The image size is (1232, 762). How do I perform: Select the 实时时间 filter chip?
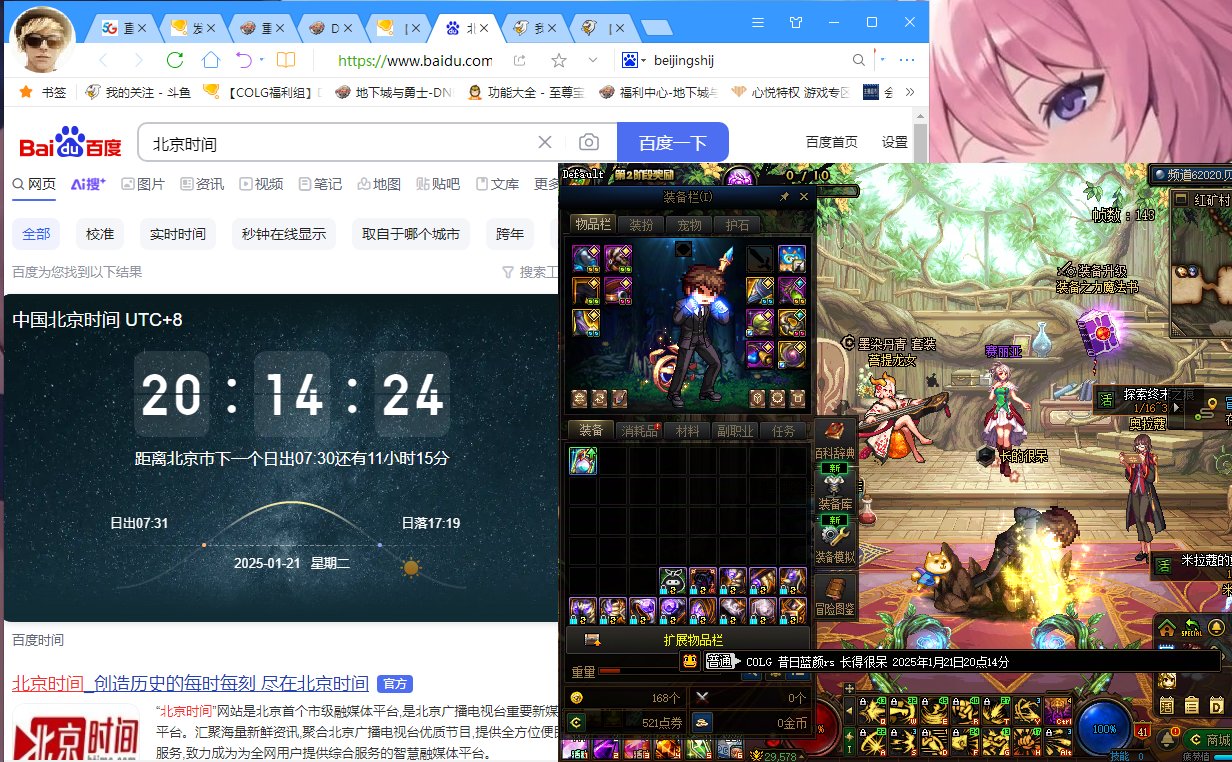tap(178, 235)
